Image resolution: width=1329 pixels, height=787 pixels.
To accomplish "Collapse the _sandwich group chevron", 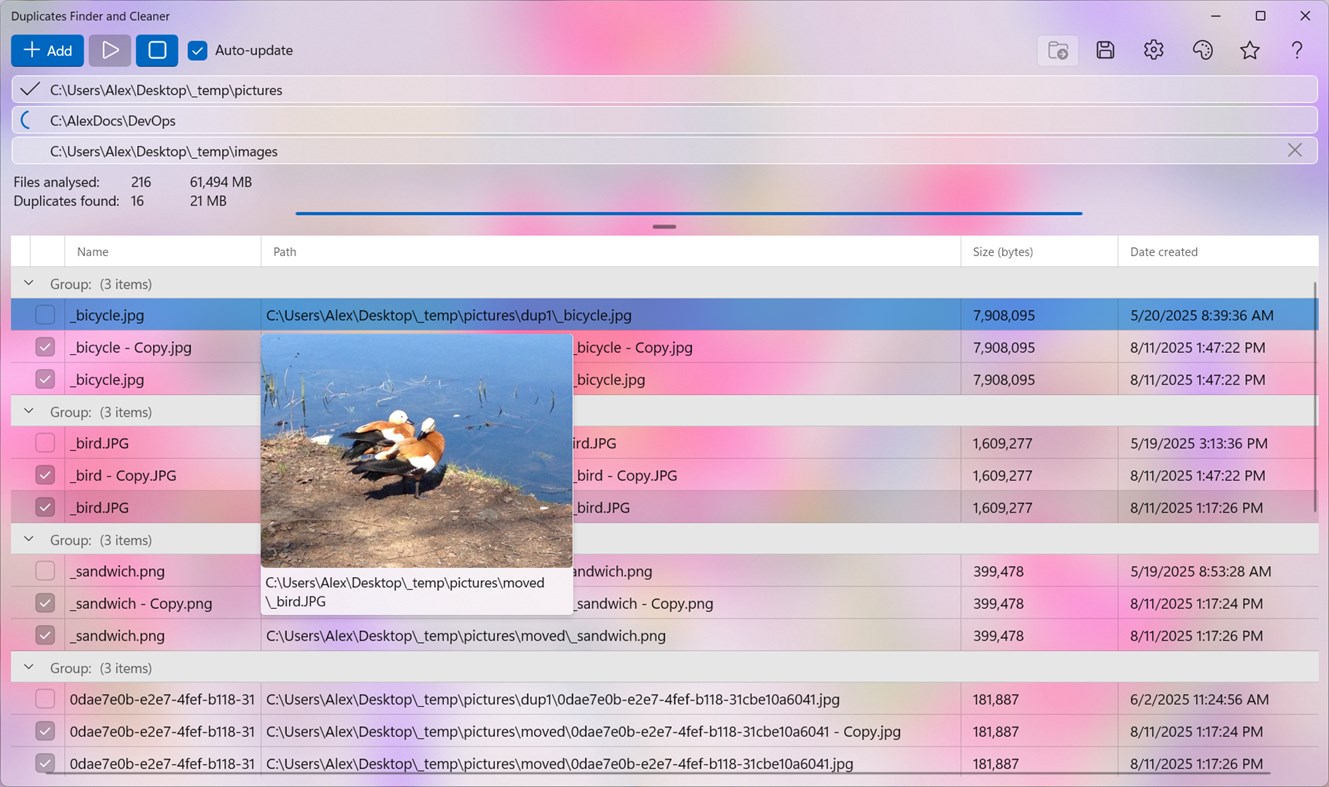I will pyautogui.click(x=28, y=539).
